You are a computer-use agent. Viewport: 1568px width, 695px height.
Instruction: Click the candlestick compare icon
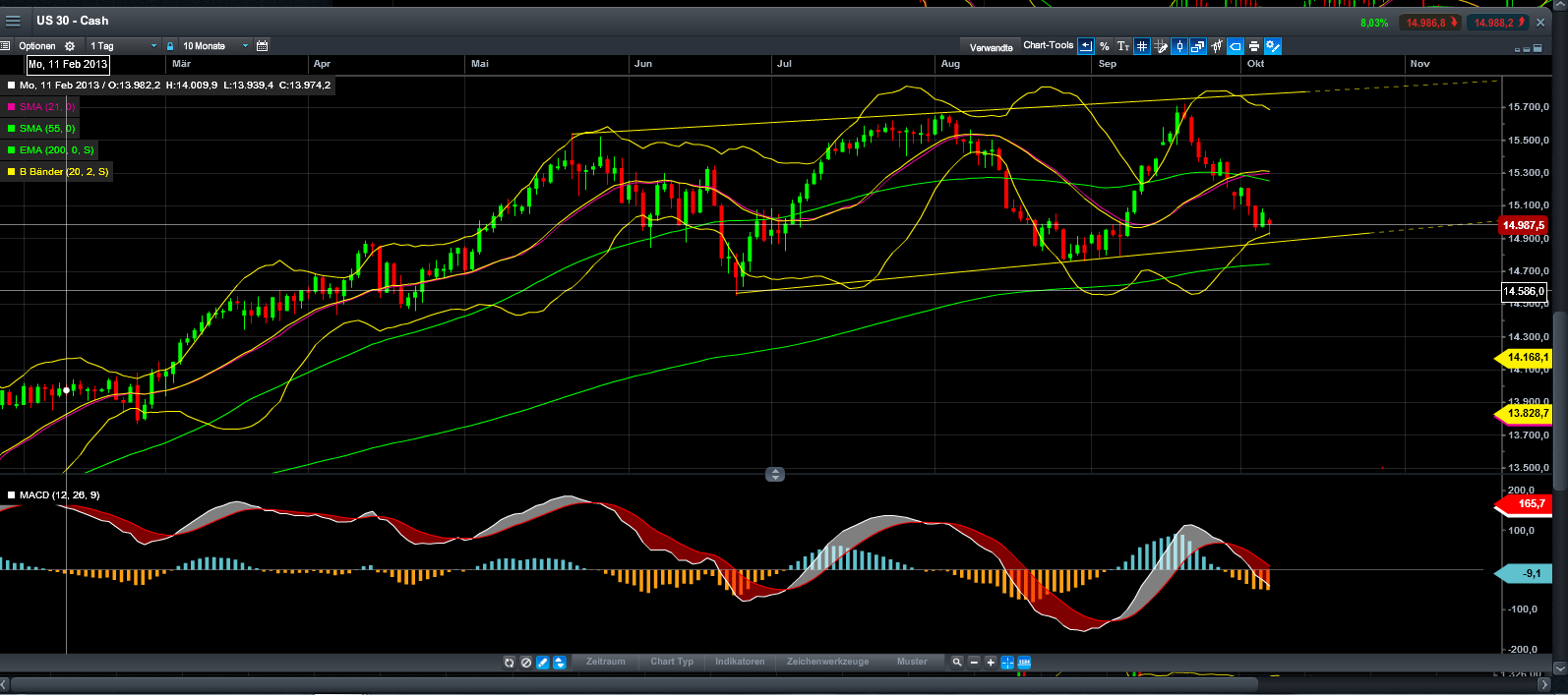click(x=1217, y=46)
